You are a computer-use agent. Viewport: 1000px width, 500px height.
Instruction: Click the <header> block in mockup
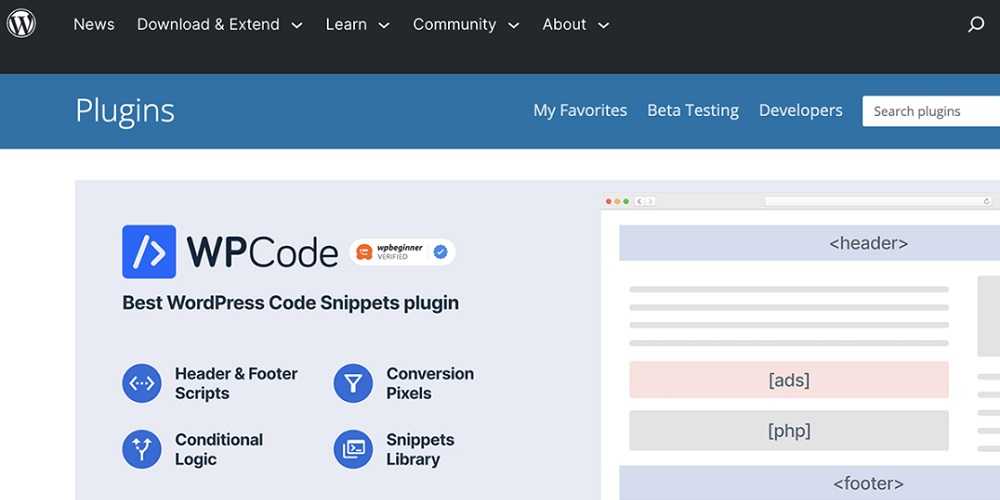(x=809, y=243)
